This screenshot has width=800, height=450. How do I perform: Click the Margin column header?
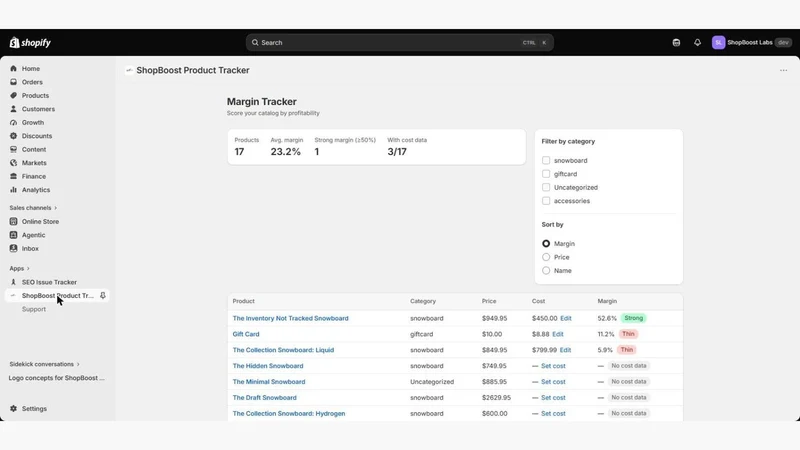coord(607,301)
